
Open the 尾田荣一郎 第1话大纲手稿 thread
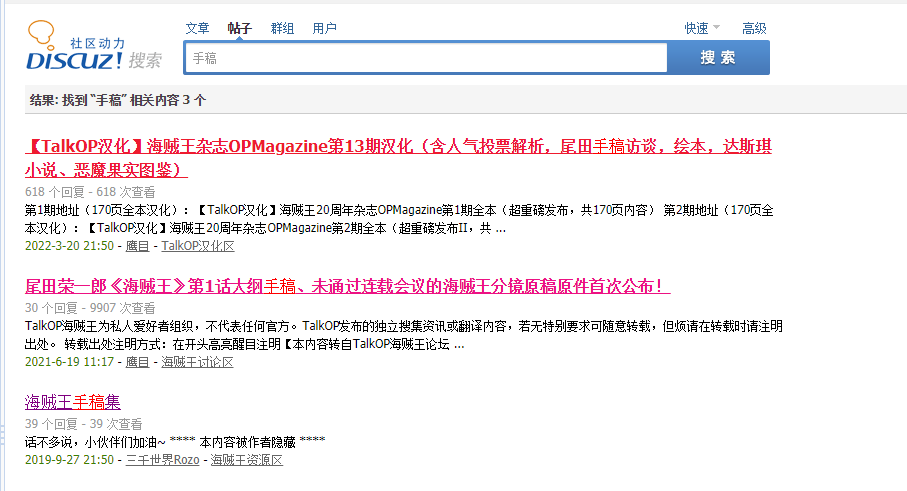348,286
